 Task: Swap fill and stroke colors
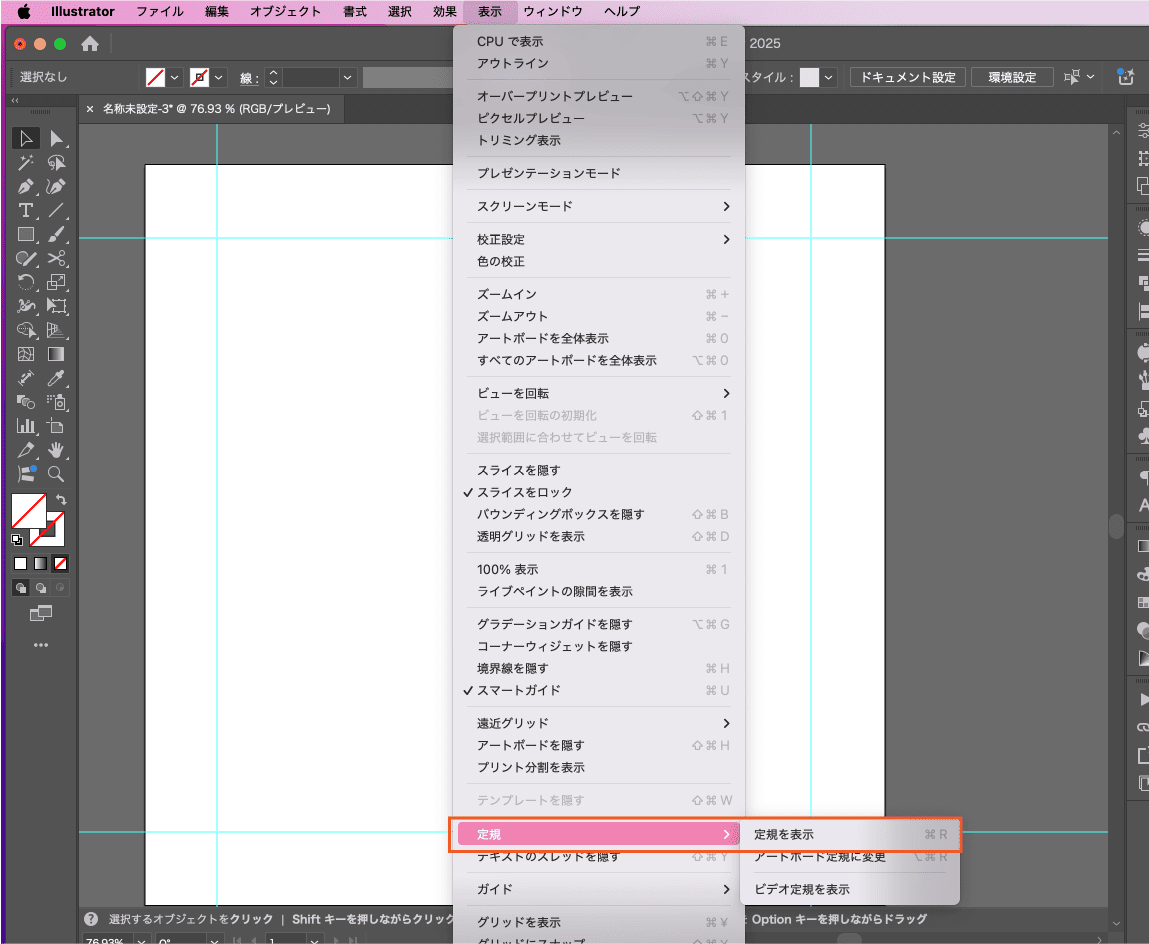pyautogui.click(x=62, y=500)
